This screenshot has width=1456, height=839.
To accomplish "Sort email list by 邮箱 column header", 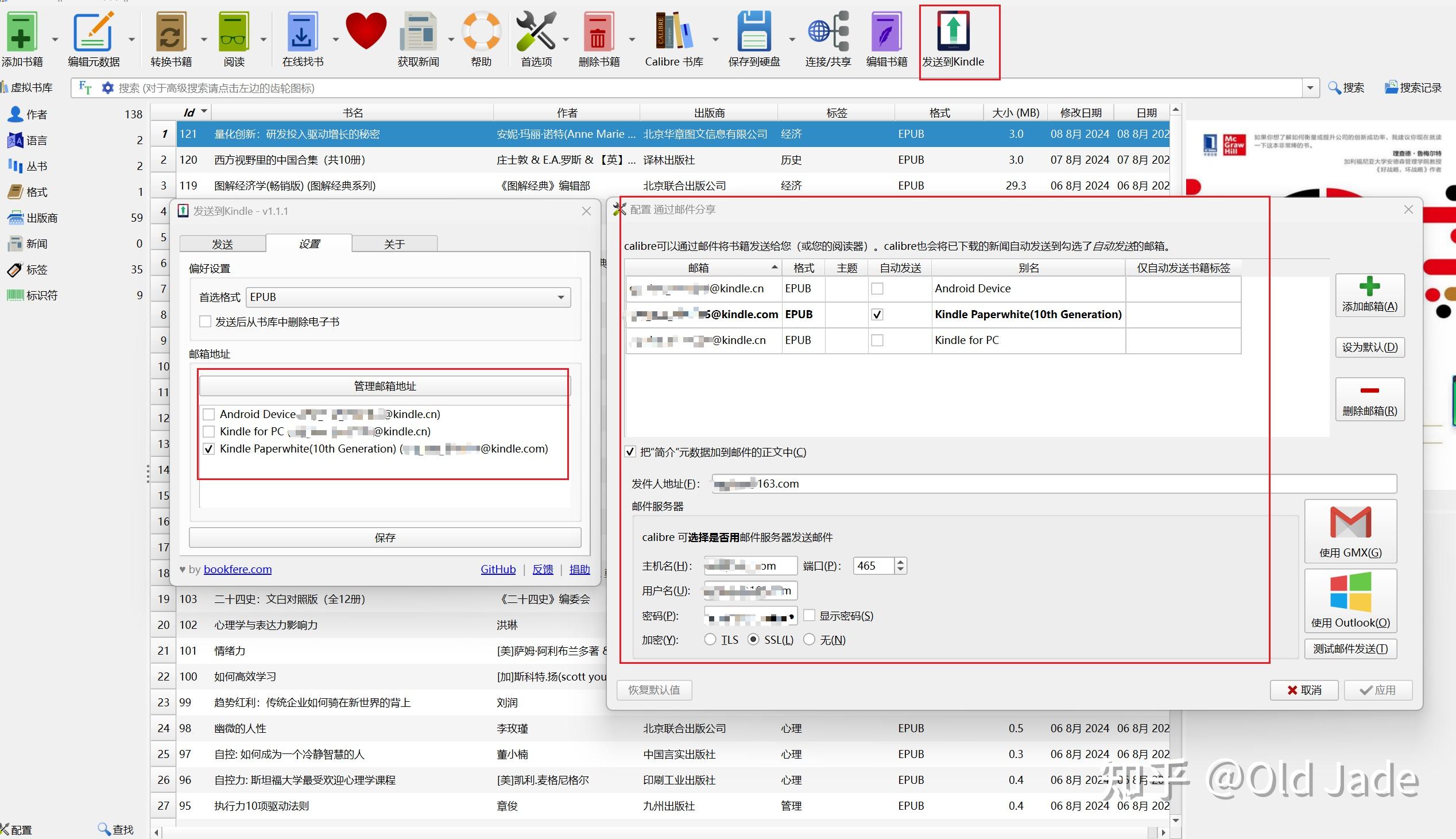I will point(703,268).
